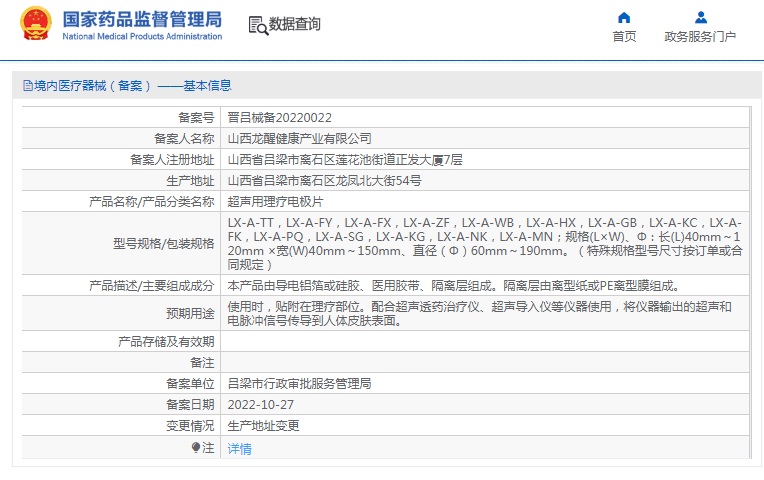Open the 数据查询 menu label
The height and width of the screenshot is (480, 764).
(295, 24)
